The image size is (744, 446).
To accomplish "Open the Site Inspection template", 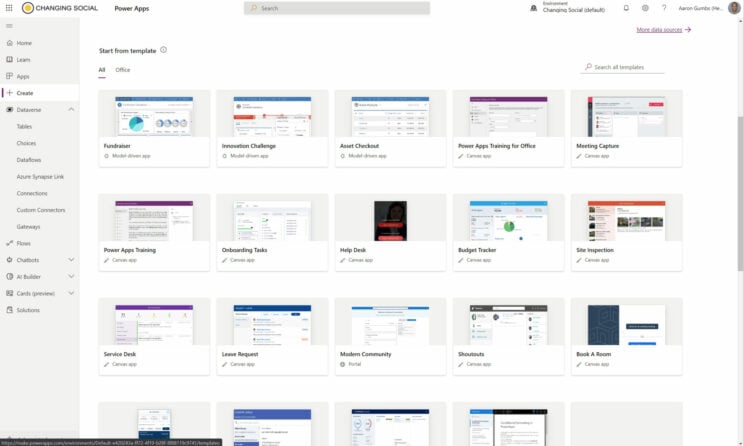I will pos(626,232).
